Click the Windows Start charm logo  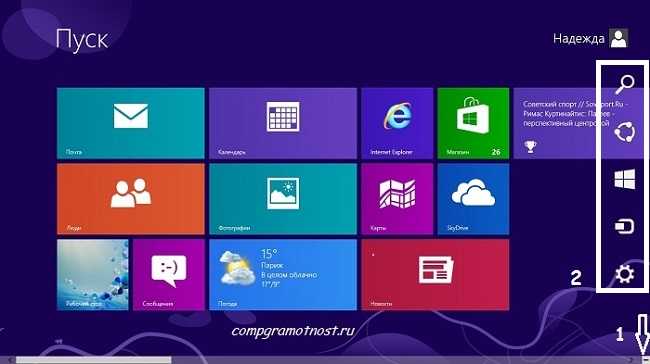pos(625,179)
